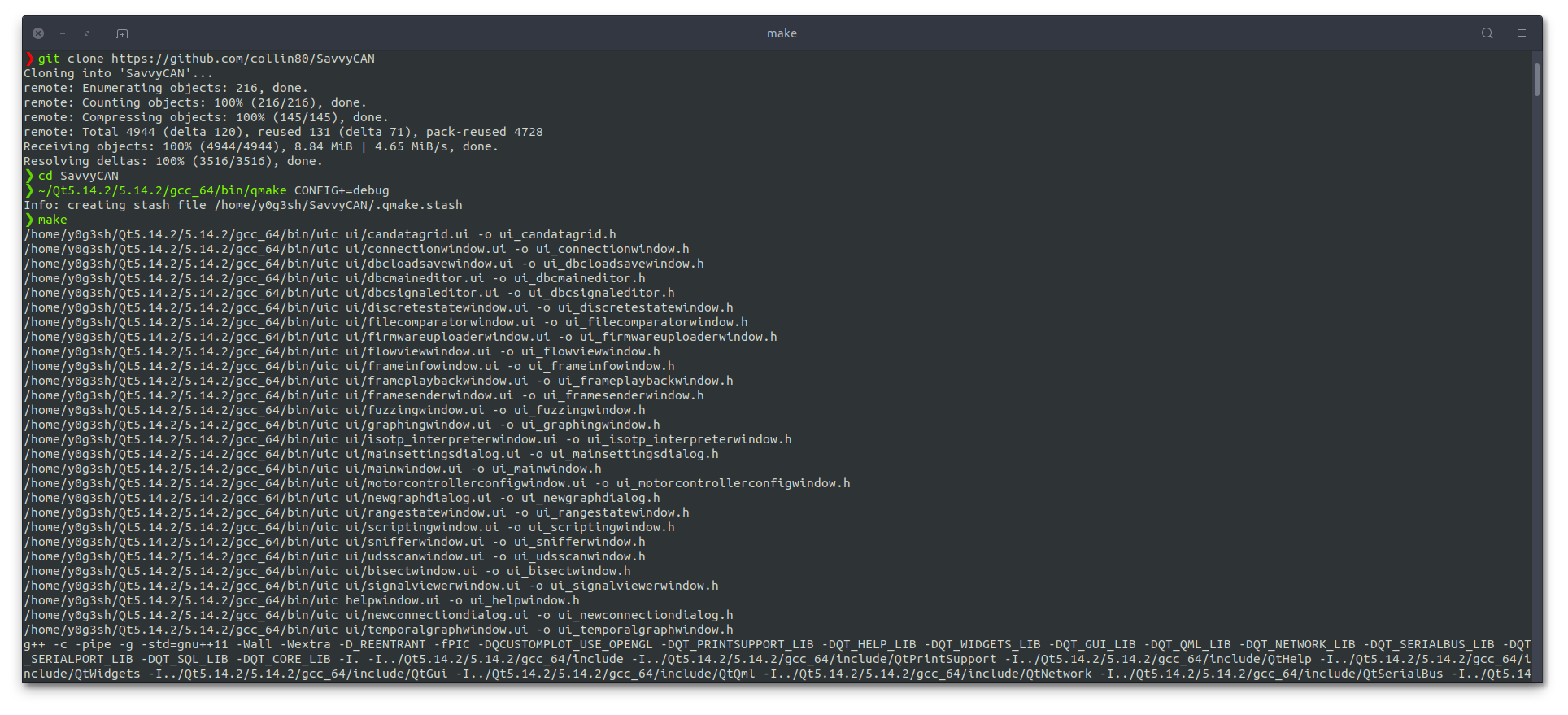Click the 'remote: Total 4944' line
This screenshot has width=1568, height=715.
click(x=283, y=132)
